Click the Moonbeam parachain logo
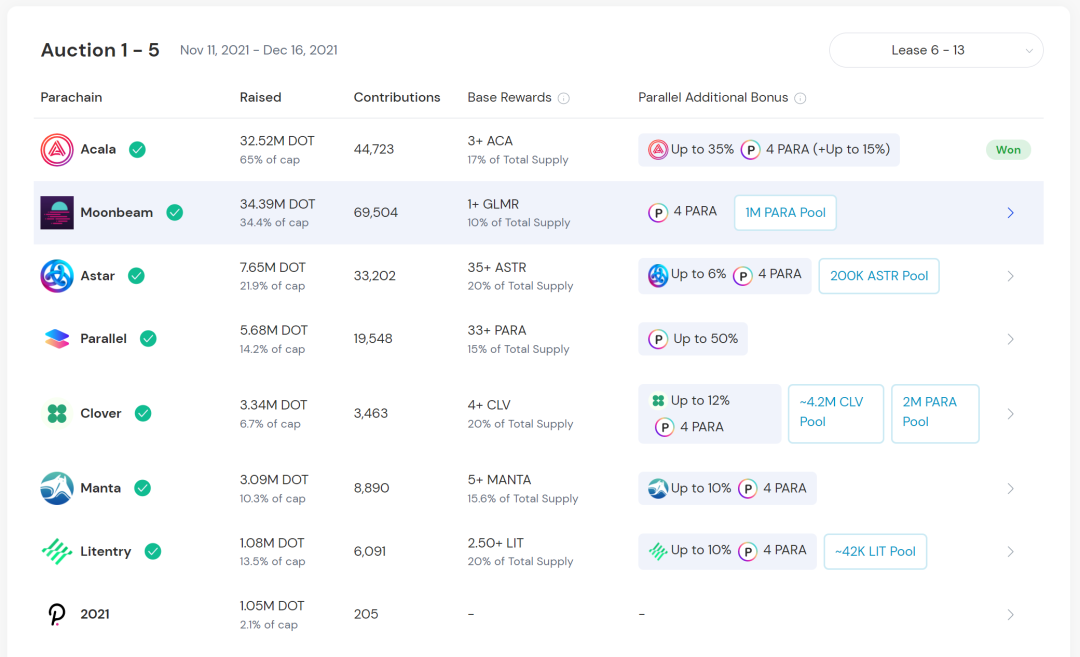Viewport: 1080px width, 657px height. click(56, 213)
